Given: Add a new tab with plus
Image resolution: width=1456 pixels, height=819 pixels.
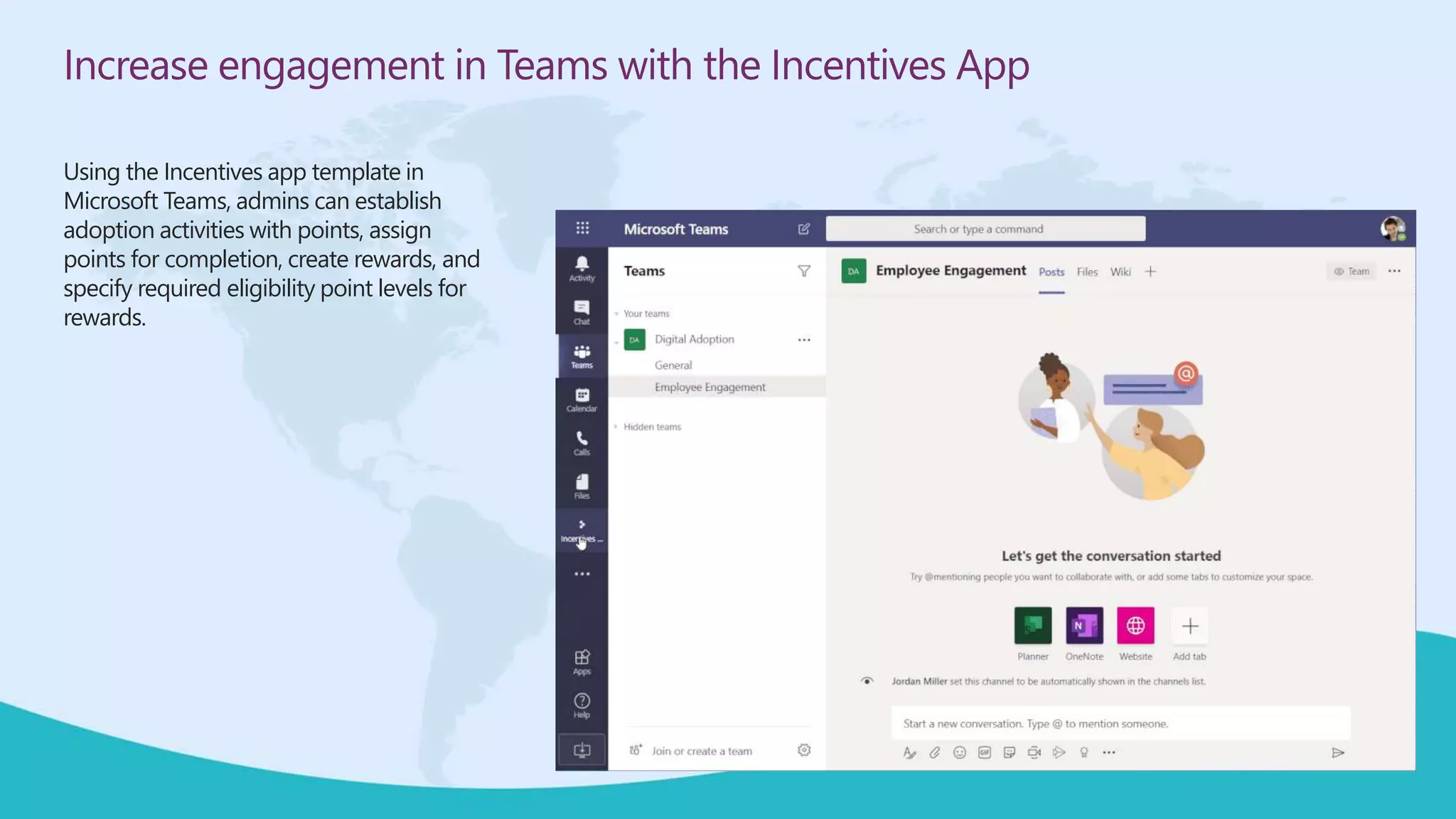Looking at the screenshot, I should point(1150,272).
